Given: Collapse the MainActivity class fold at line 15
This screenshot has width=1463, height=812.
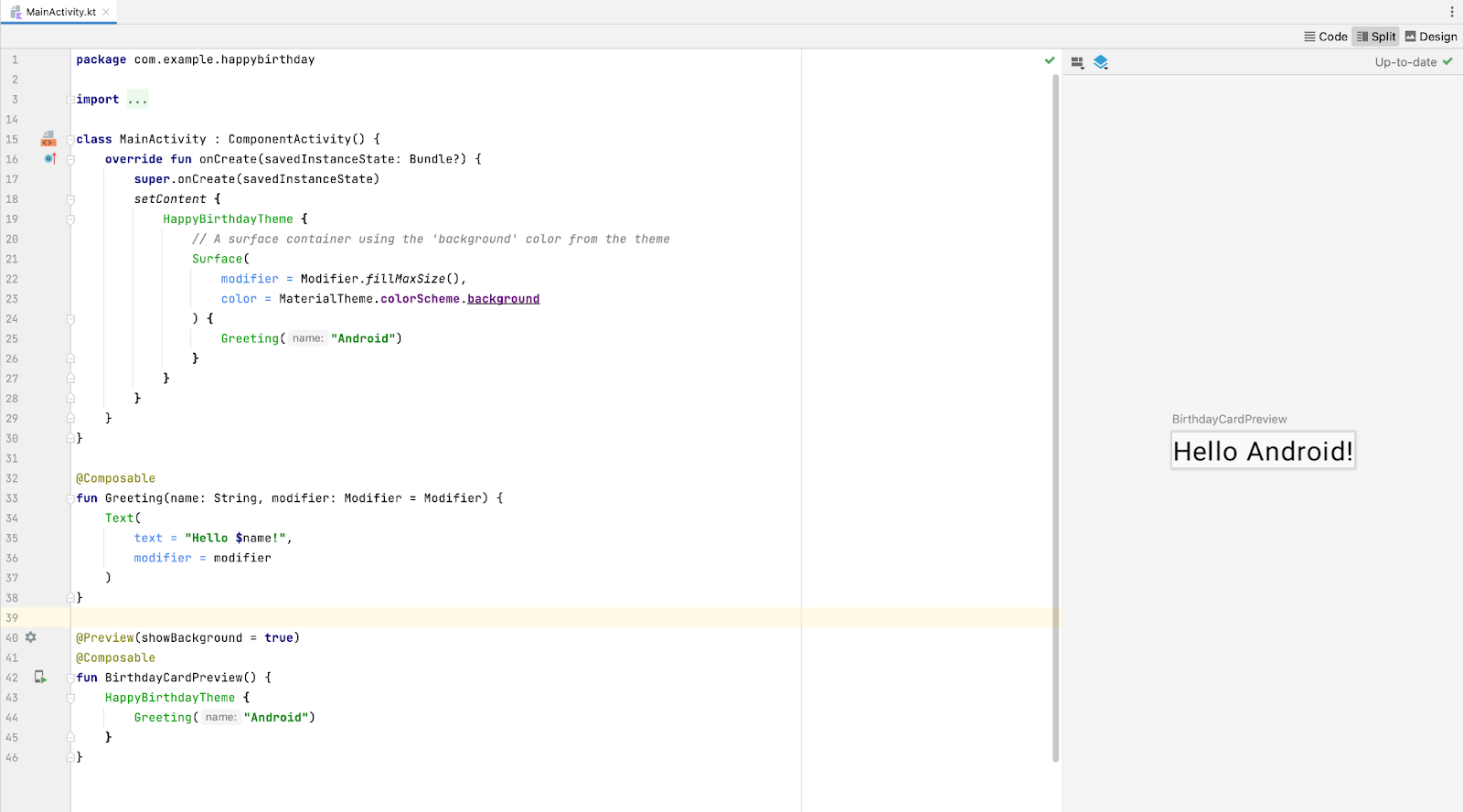Looking at the screenshot, I should tap(70, 140).
